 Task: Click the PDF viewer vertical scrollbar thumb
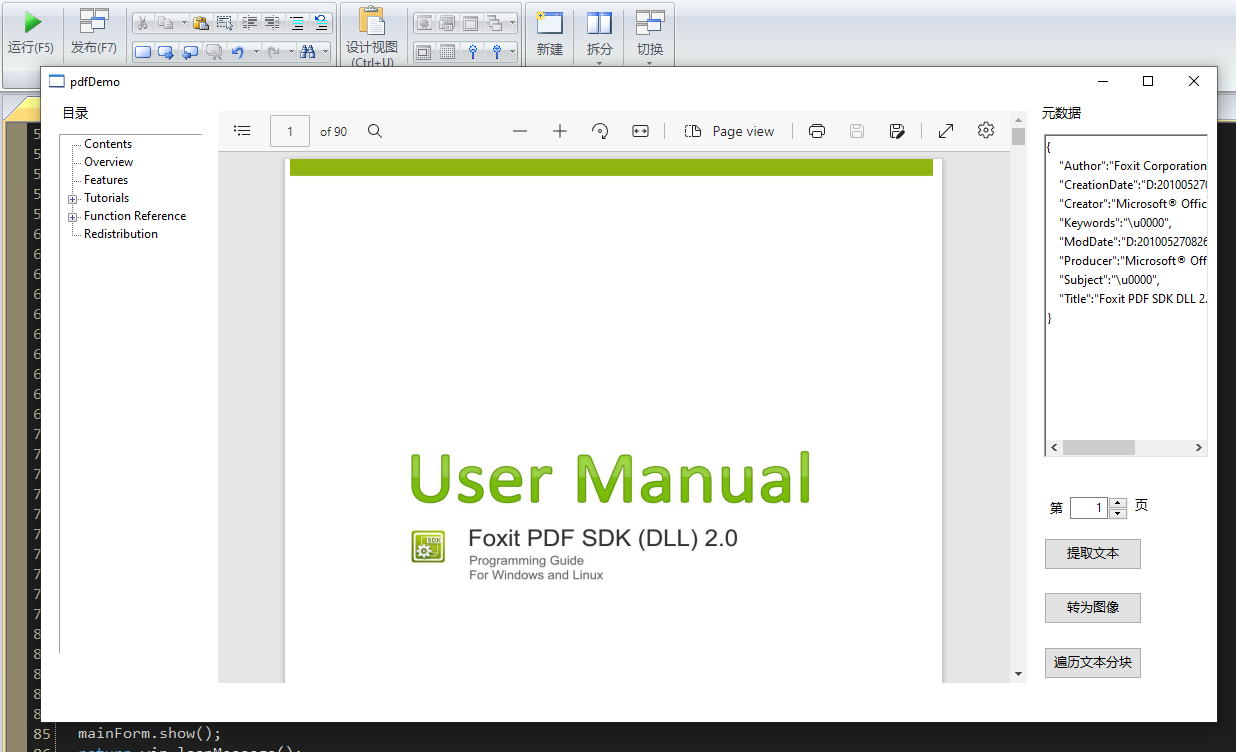pyautogui.click(x=1018, y=136)
